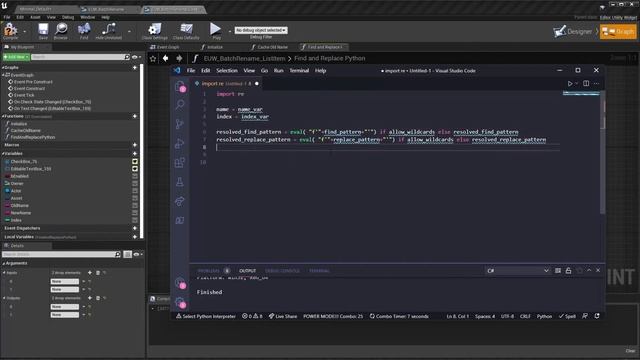
Task: Open the Terminal menu in VS Code
Action: tap(299, 71)
